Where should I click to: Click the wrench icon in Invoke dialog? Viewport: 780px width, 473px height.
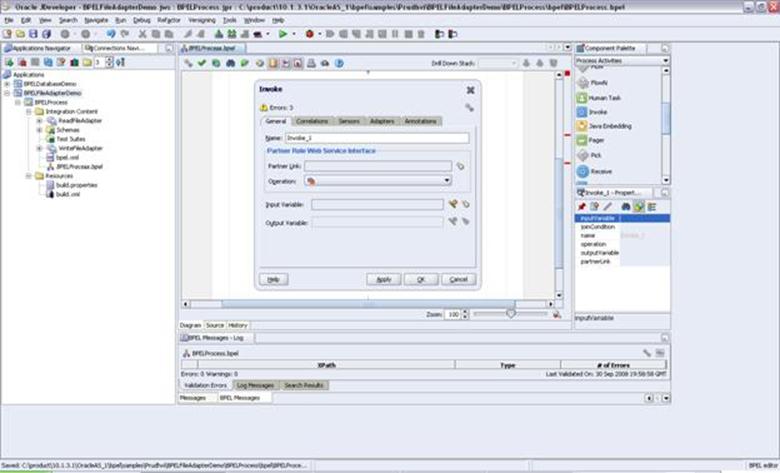469,107
